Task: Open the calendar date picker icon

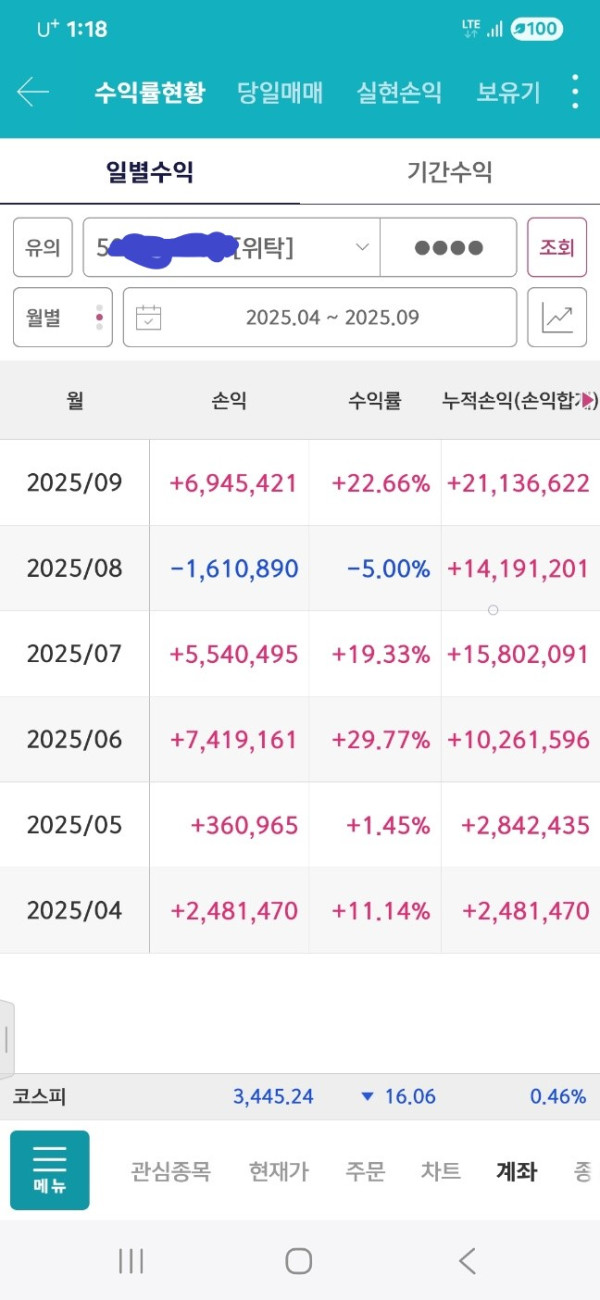Action: (148, 318)
